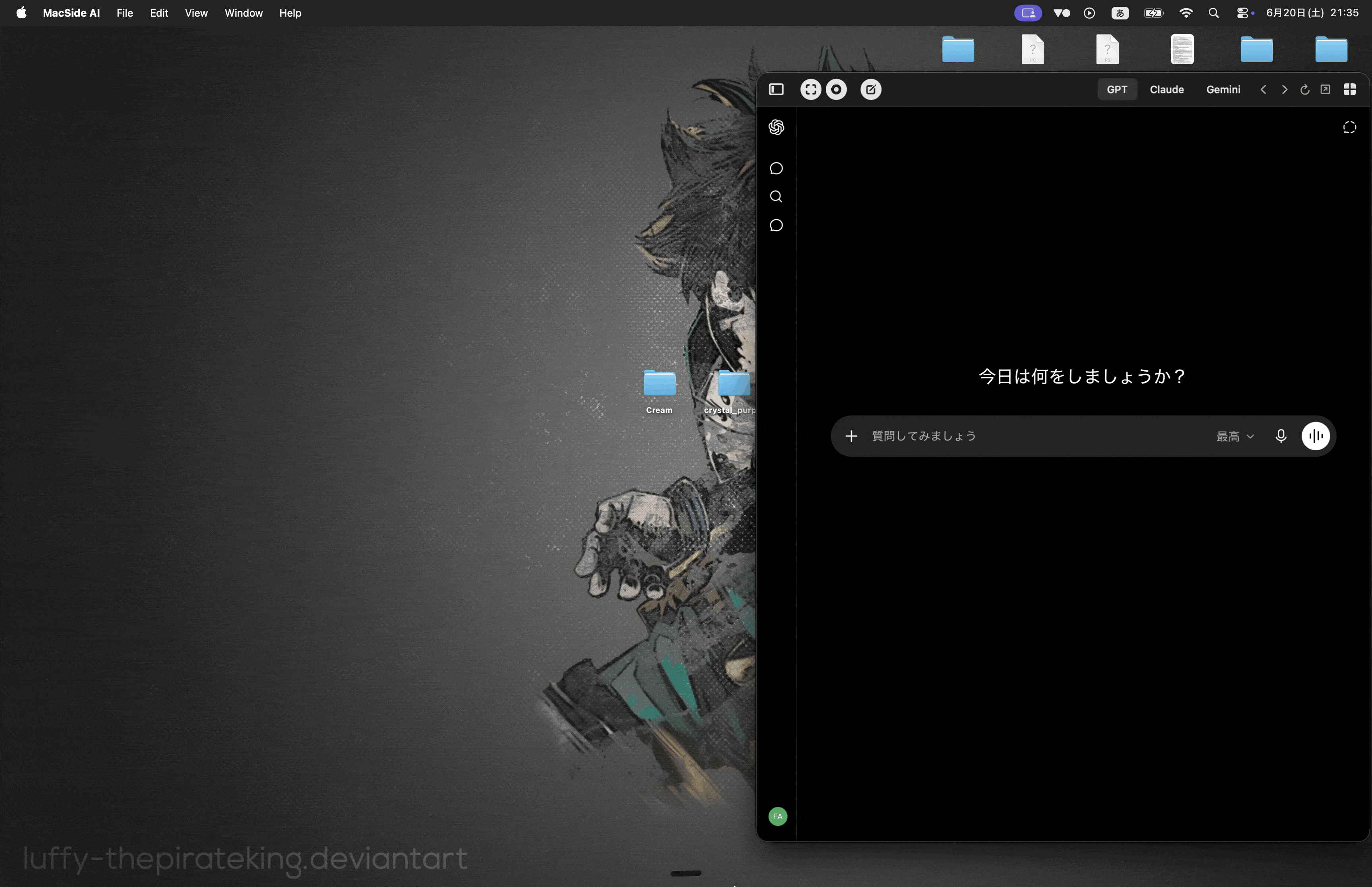The height and width of the screenshot is (887, 1372).
Task: Open in external browser with arrow-square icon
Action: point(1326,89)
